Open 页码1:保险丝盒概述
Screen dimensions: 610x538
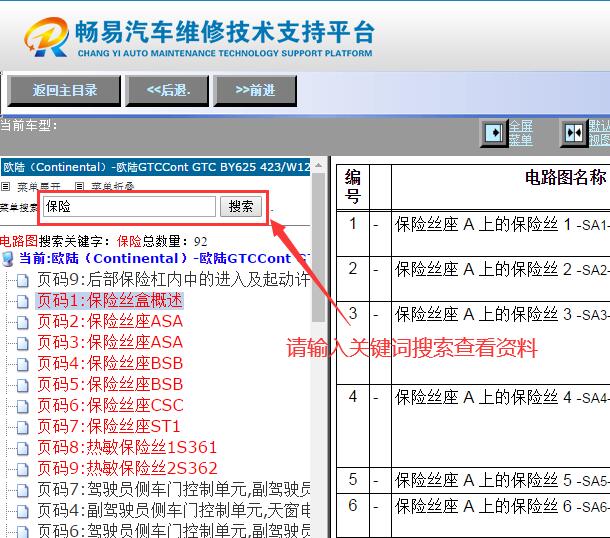point(110,300)
